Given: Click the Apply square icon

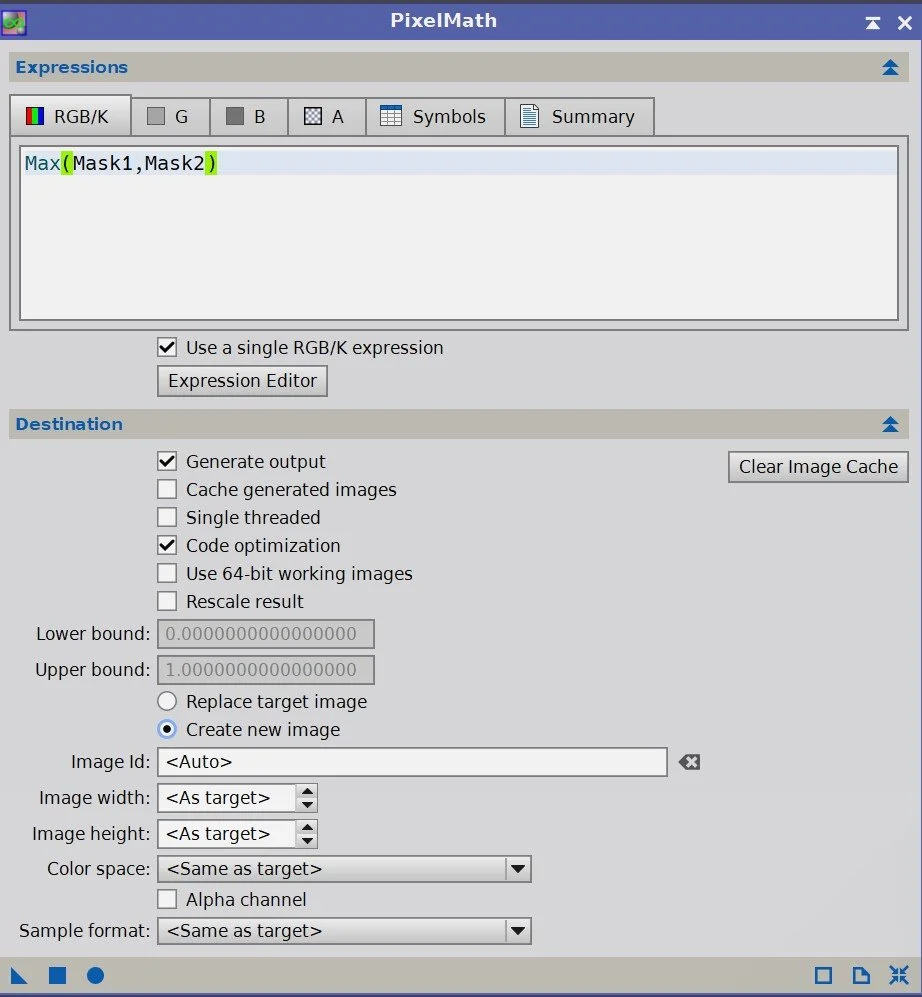Looking at the screenshot, I should (57, 975).
